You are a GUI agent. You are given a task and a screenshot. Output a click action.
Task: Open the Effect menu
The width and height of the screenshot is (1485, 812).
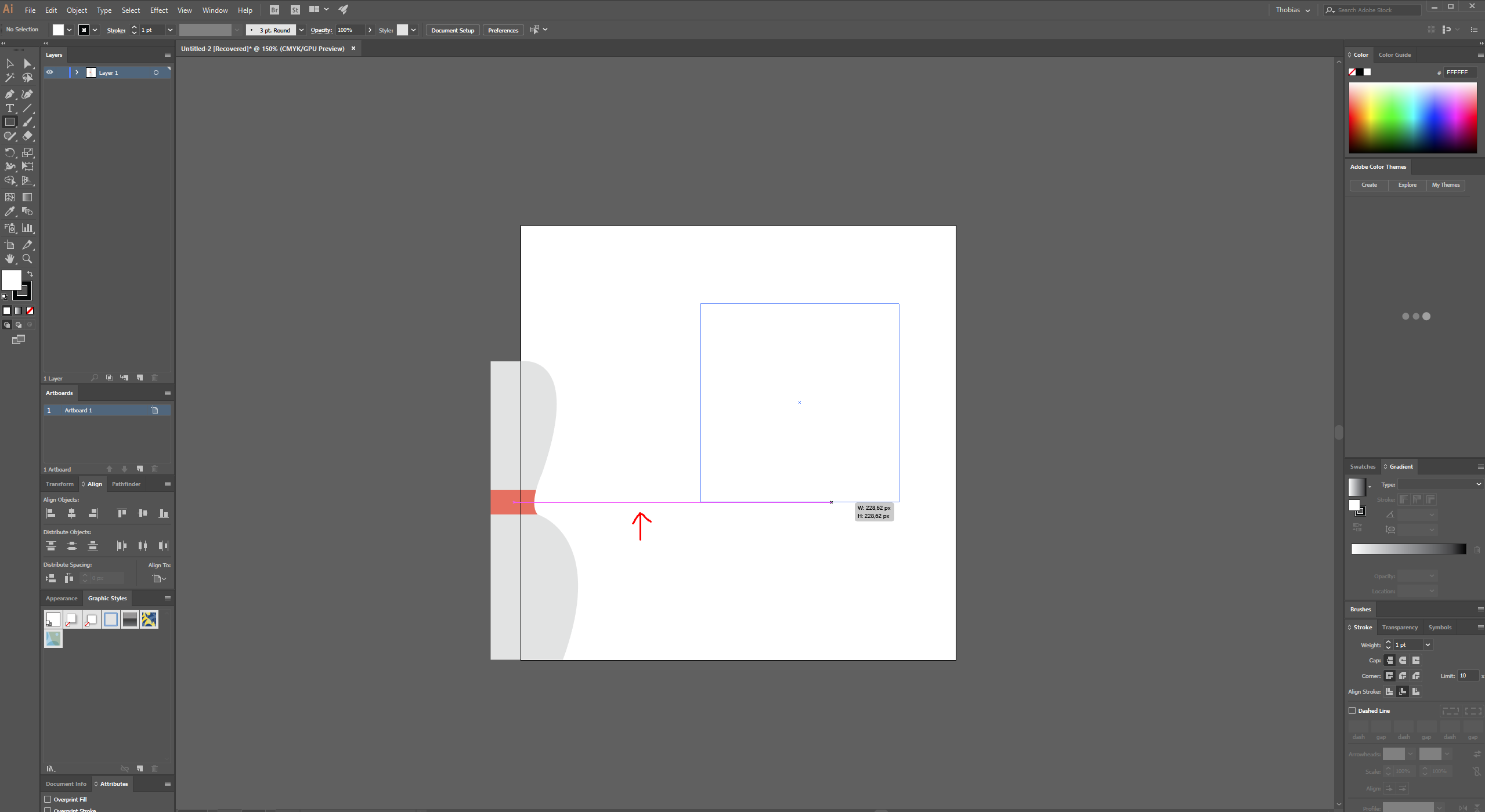pyautogui.click(x=158, y=10)
